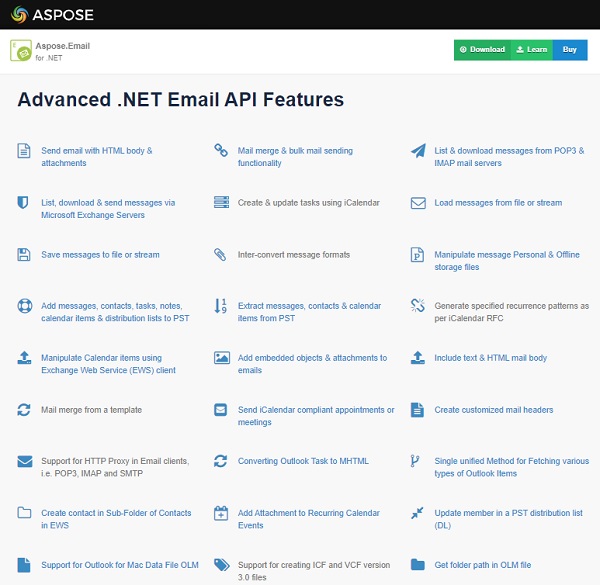This screenshot has width=600, height=585.
Task: Click server icon beside Create & update tasks using iCalendar
Action: pyautogui.click(x=221, y=202)
